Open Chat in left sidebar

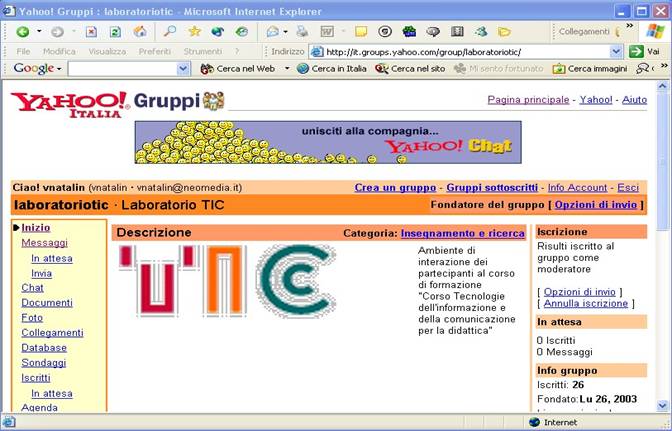pos(33,288)
